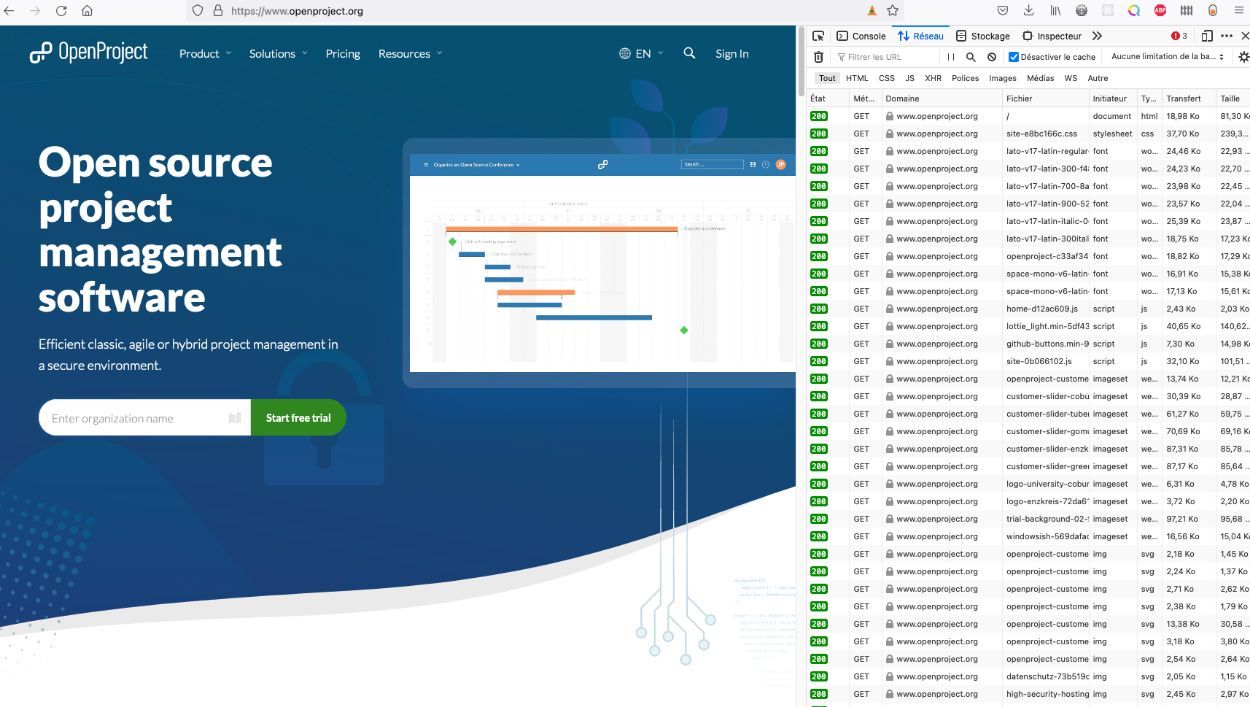The image size is (1250, 707).
Task: Open network settings gear icon
Action: [x=1243, y=57]
